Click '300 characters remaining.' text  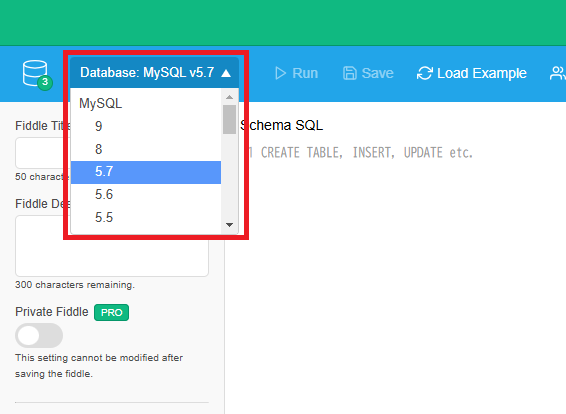click(75, 285)
